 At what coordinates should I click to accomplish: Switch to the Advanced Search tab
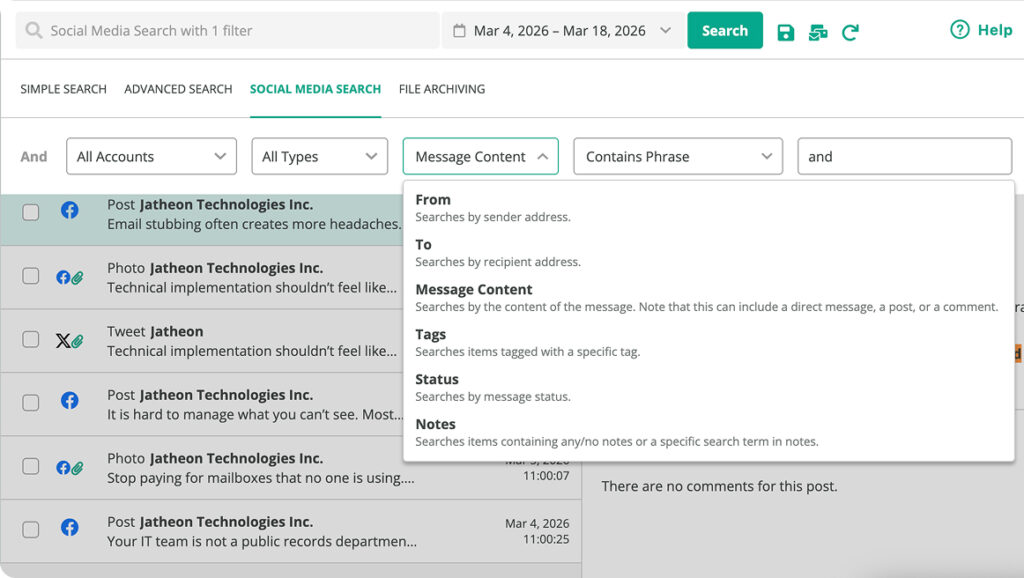click(x=178, y=89)
